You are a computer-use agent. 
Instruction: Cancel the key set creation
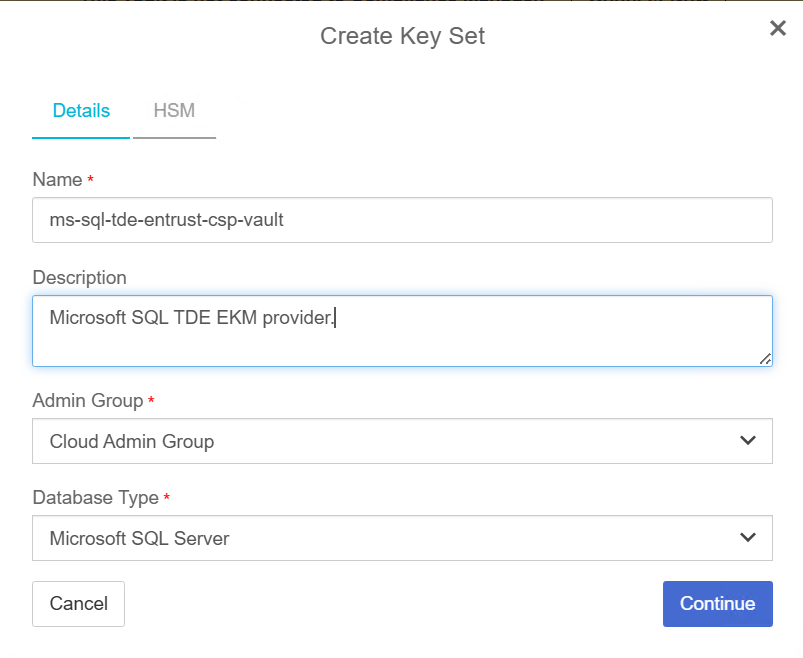[x=78, y=603]
